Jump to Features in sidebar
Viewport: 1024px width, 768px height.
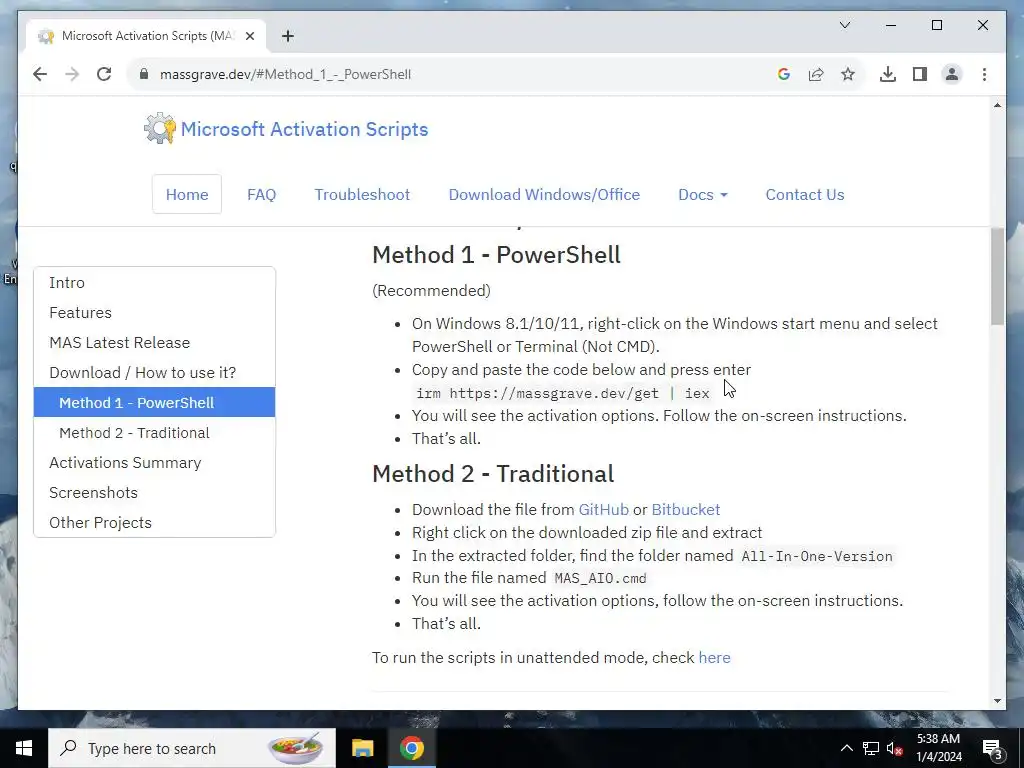tap(154, 313)
